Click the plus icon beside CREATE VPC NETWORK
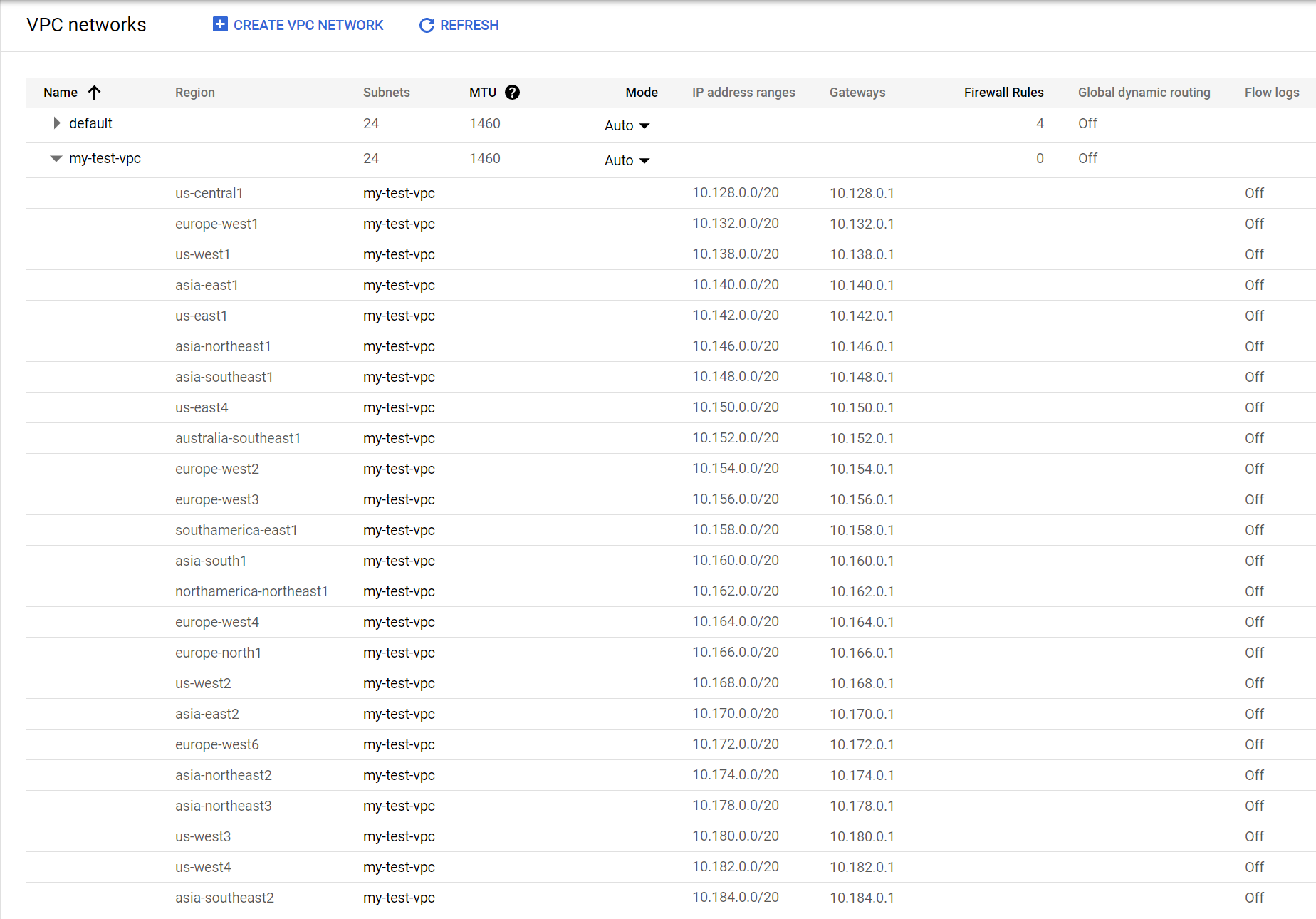This screenshot has width=1316, height=919. pos(220,24)
